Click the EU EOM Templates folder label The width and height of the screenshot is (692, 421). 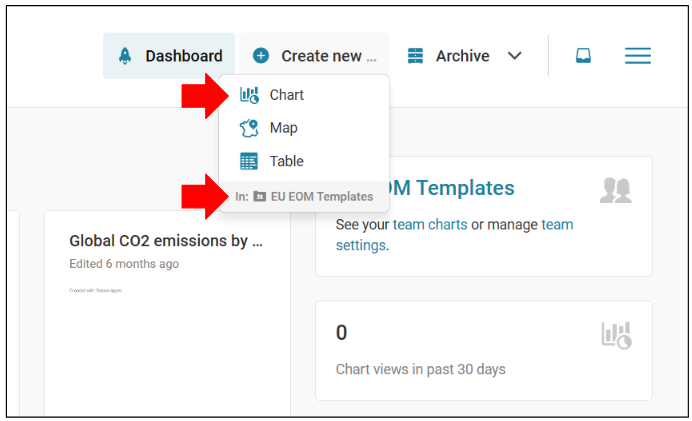322,196
